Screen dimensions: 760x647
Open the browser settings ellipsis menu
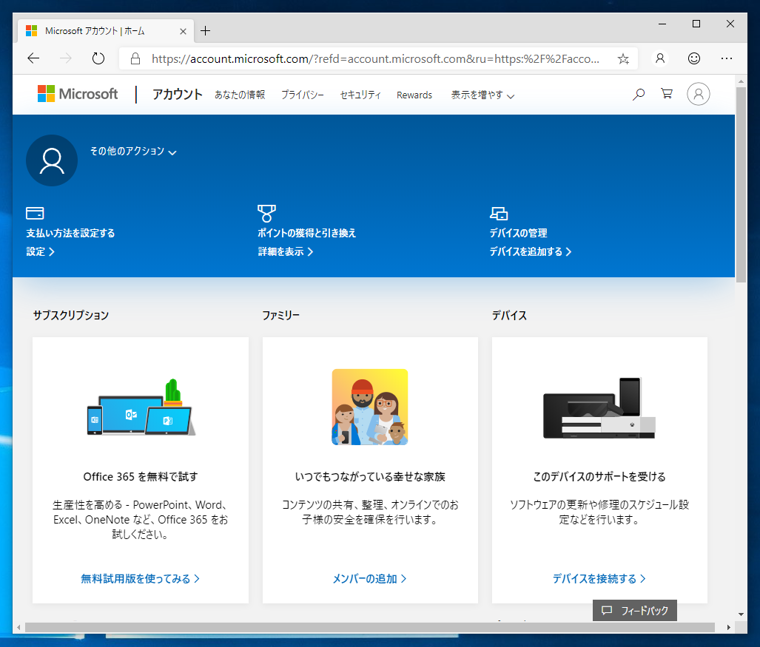pyautogui.click(x=727, y=59)
